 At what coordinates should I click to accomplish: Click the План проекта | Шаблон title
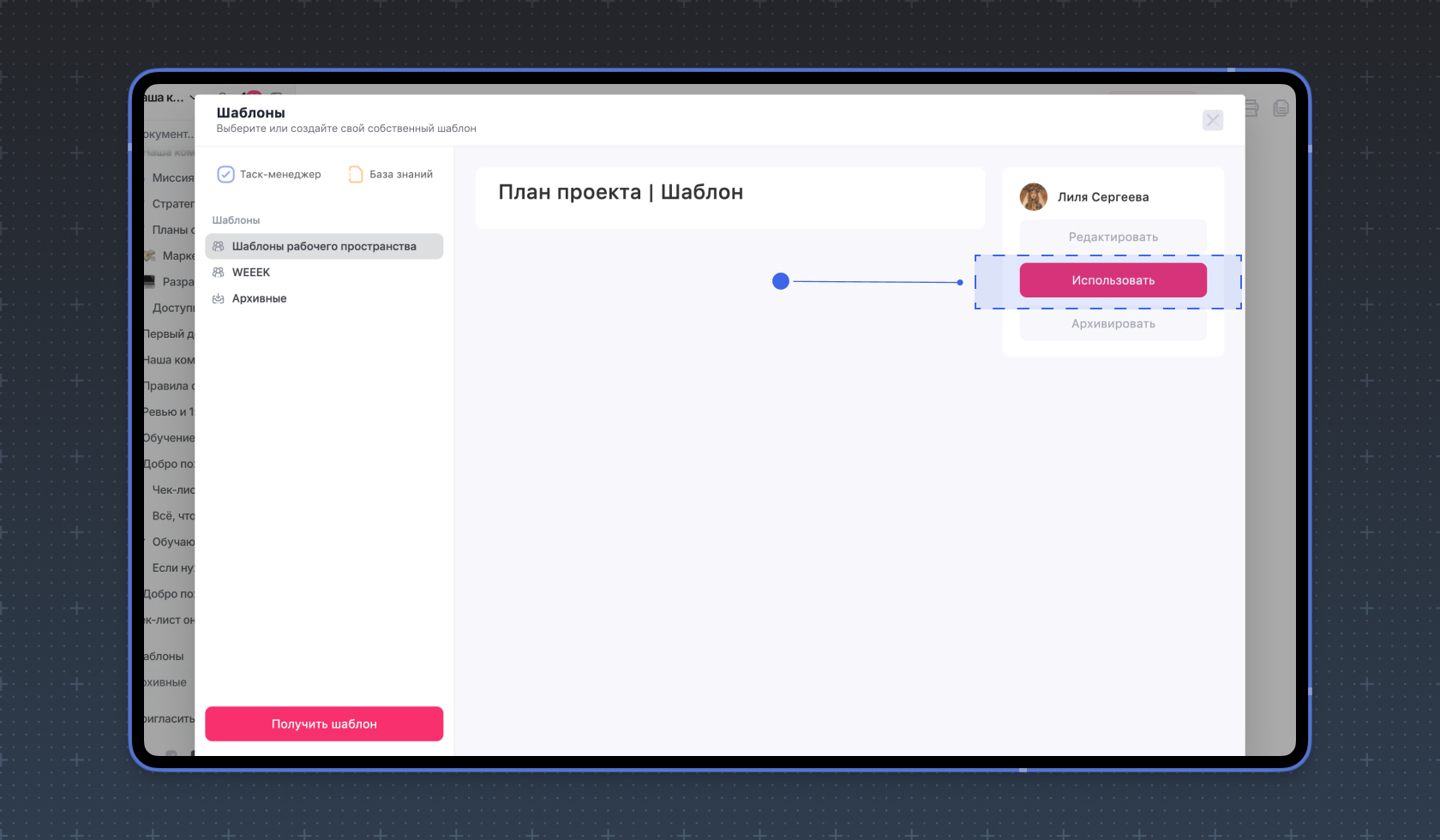point(621,193)
